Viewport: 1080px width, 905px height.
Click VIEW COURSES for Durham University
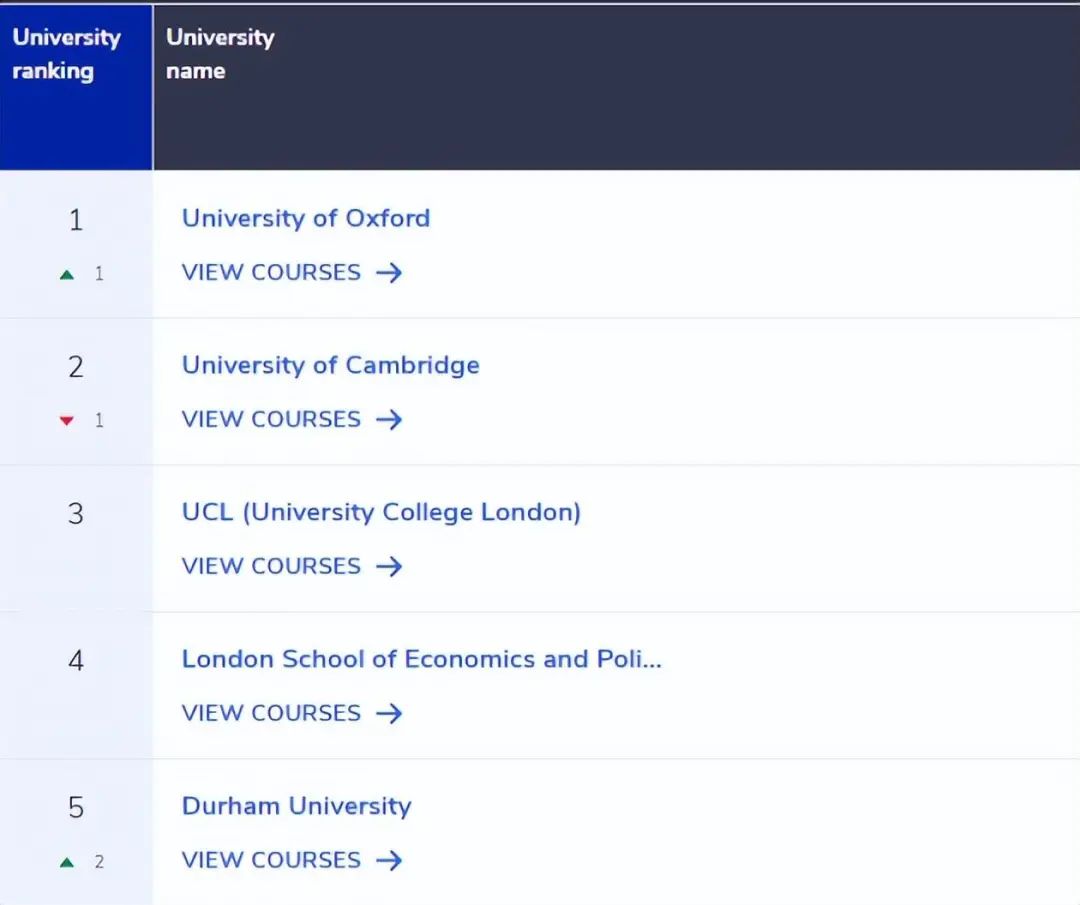tap(271, 860)
